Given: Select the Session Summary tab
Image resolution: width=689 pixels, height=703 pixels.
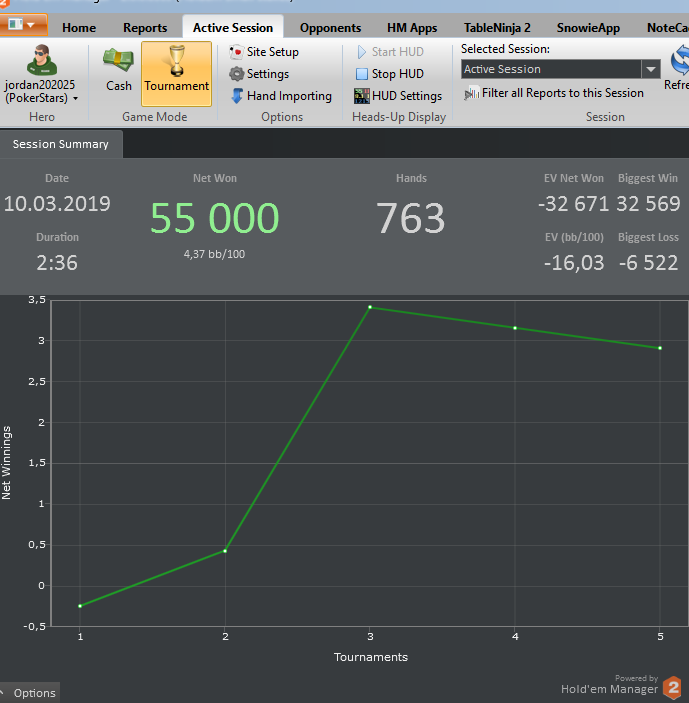Looking at the screenshot, I should coord(61,144).
